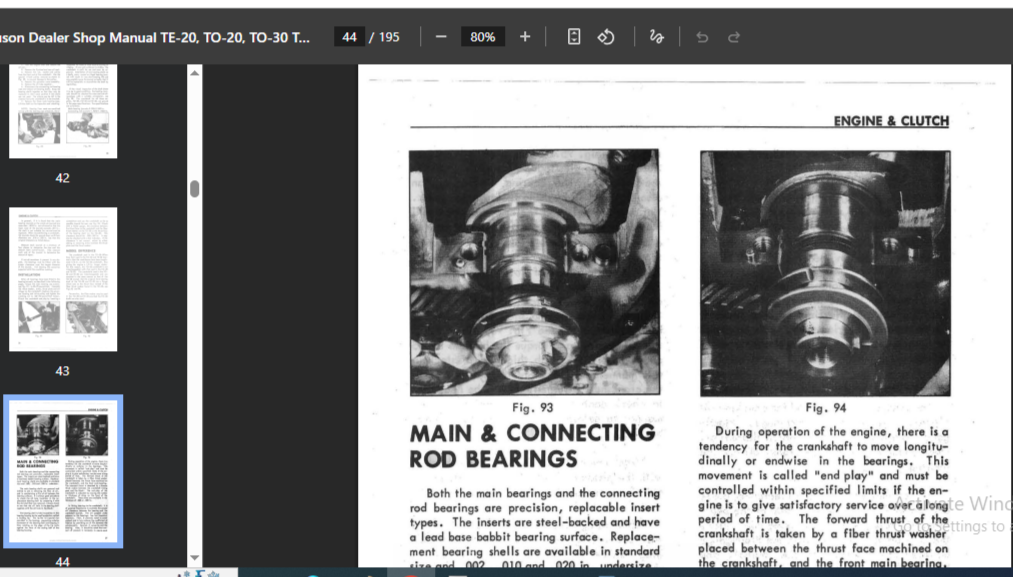The image size is (1013, 577).
Task: Click the zoom in plus icon
Action: click(525, 37)
